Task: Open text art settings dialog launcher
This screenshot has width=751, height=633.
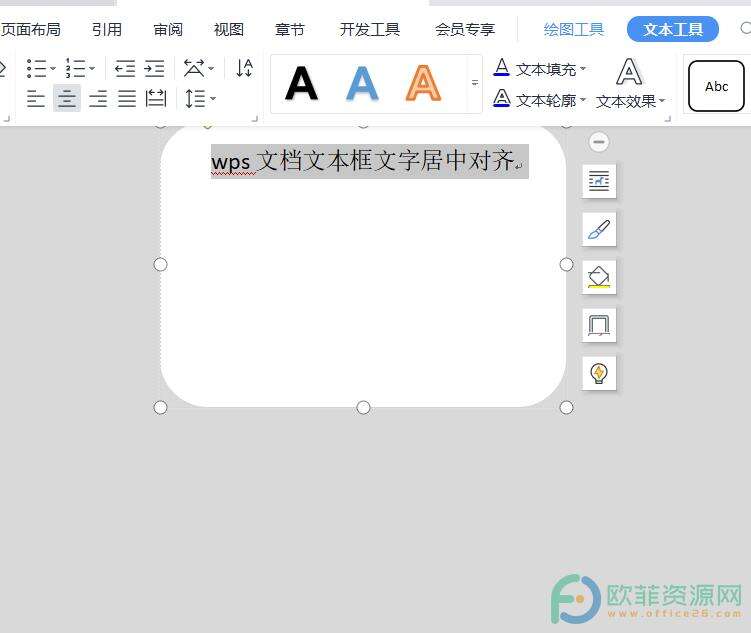Action: click(668, 118)
